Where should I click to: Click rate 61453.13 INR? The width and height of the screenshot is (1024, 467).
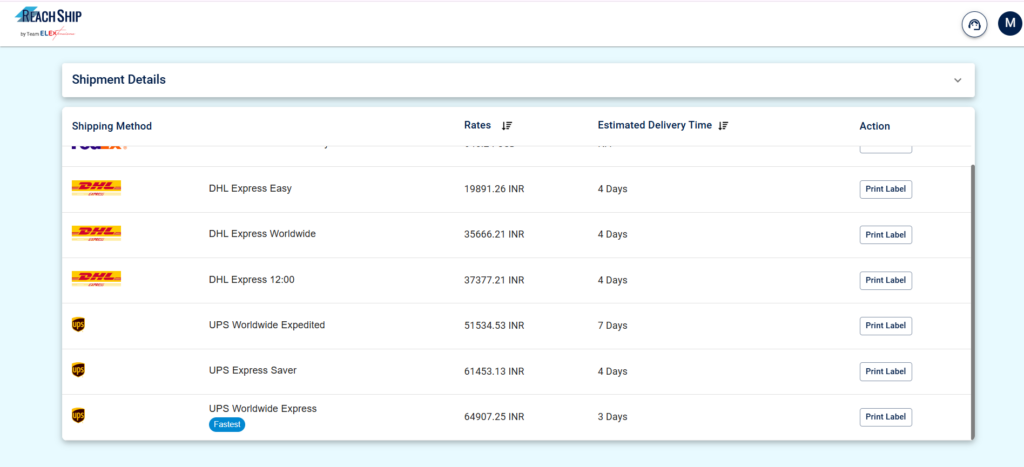(x=494, y=371)
